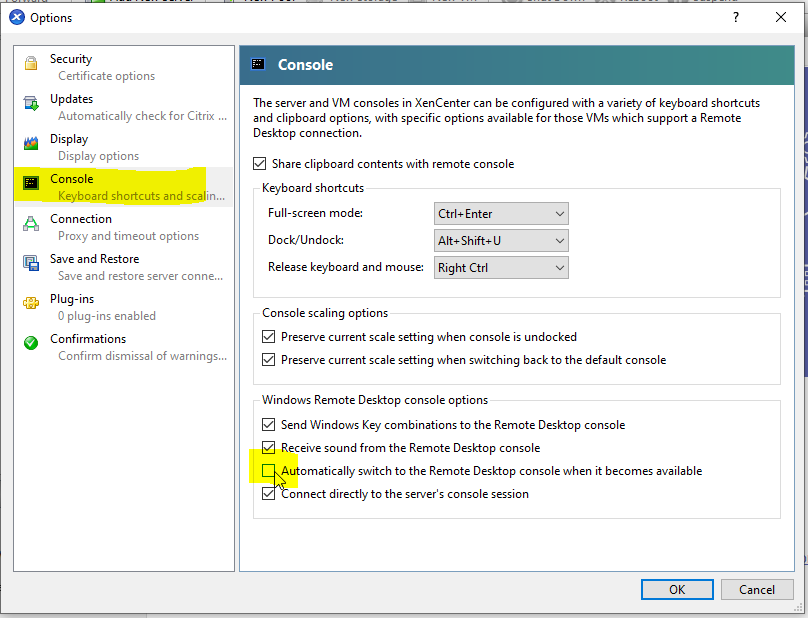Uncheck Receive sound from Remote Desktop console

tap(268, 448)
